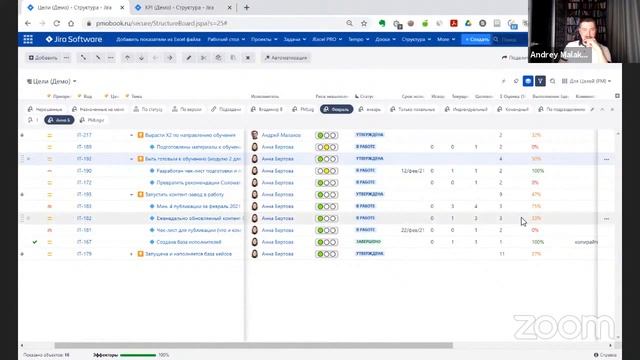
Task: Open the Задачи dropdown menu
Action: point(295,39)
